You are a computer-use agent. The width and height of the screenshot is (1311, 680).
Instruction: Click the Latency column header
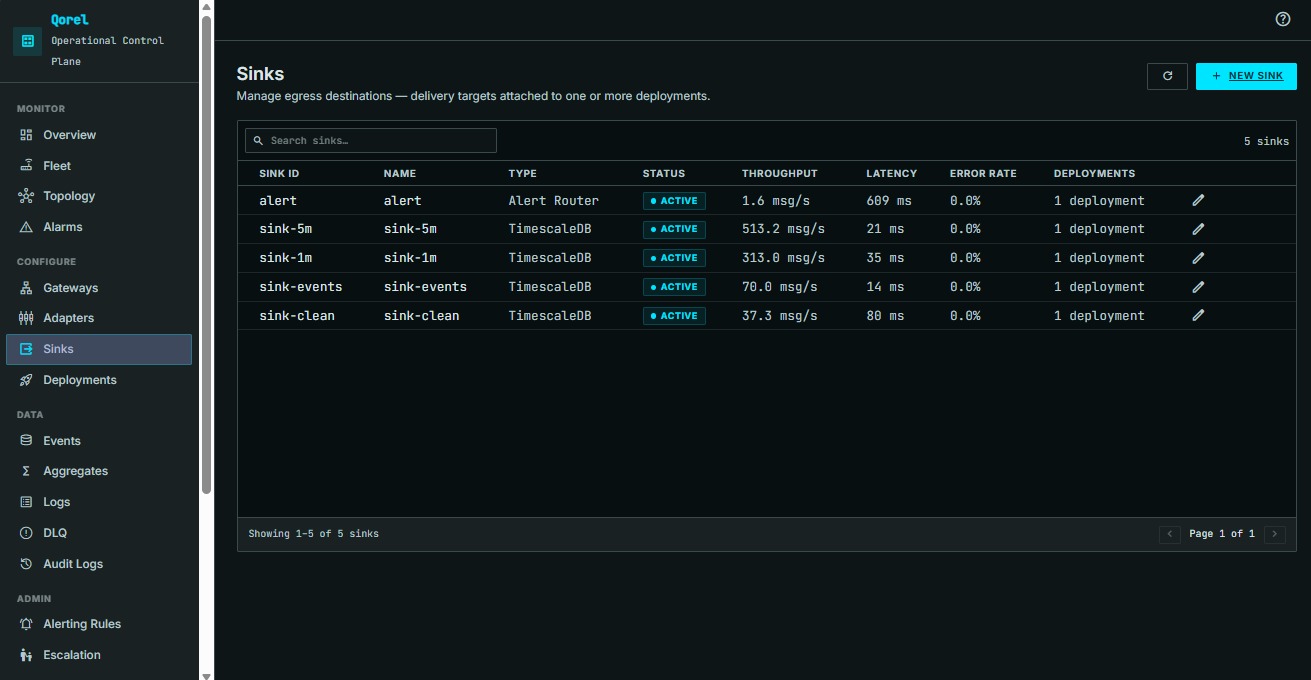pyautogui.click(x=892, y=174)
